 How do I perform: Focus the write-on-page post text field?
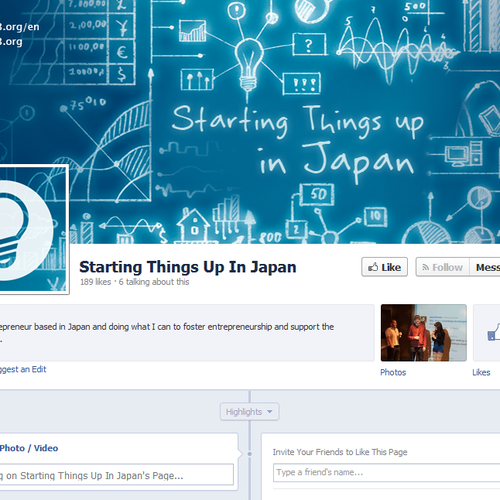[x=116, y=475]
